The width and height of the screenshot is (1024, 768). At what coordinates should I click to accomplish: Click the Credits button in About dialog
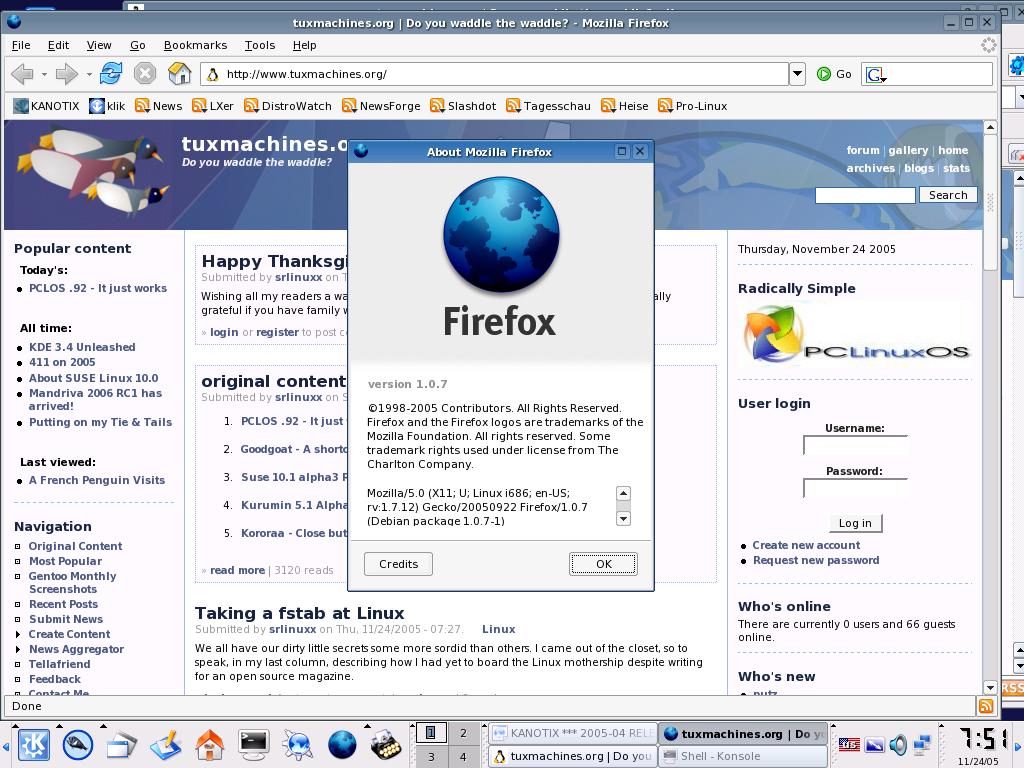[398, 564]
